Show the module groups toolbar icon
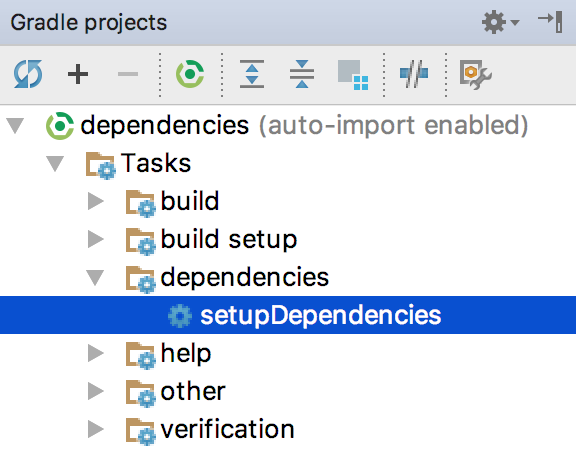This screenshot has height=466, width=576. (353, 75)
